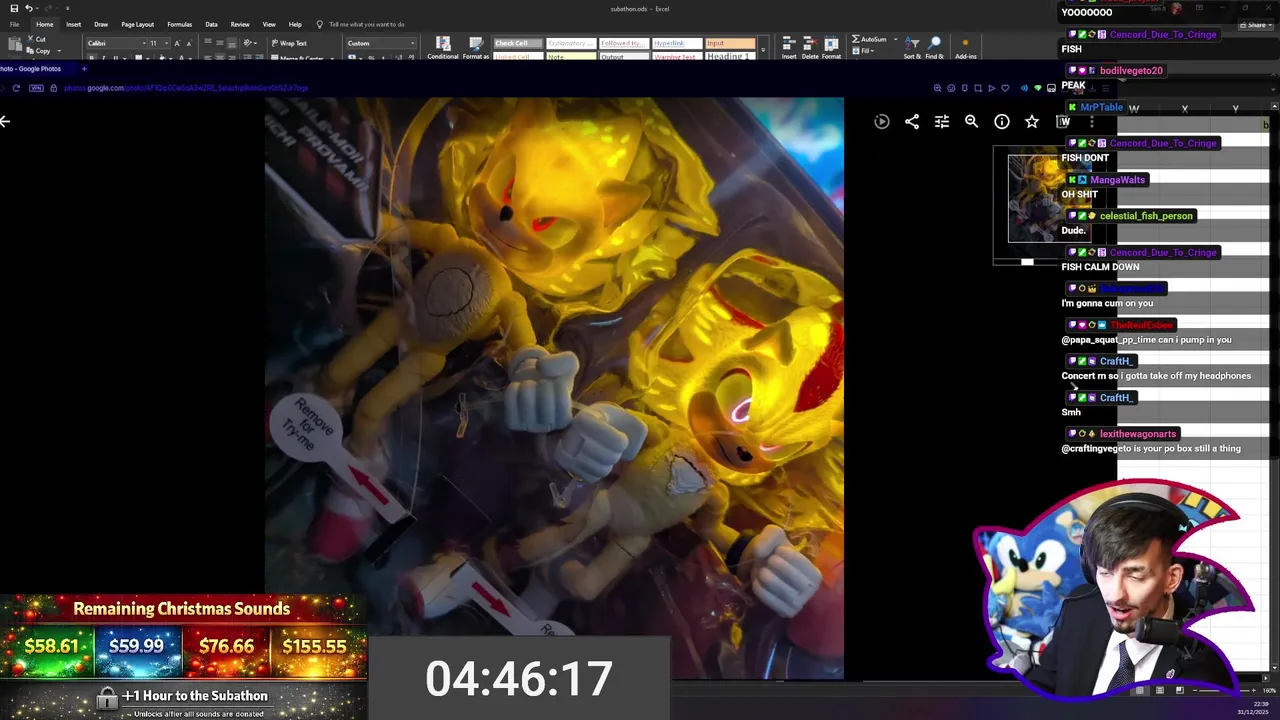Open Conditional Formatting menu
The height and width of the screenshot is (720, 1280).
443,48
